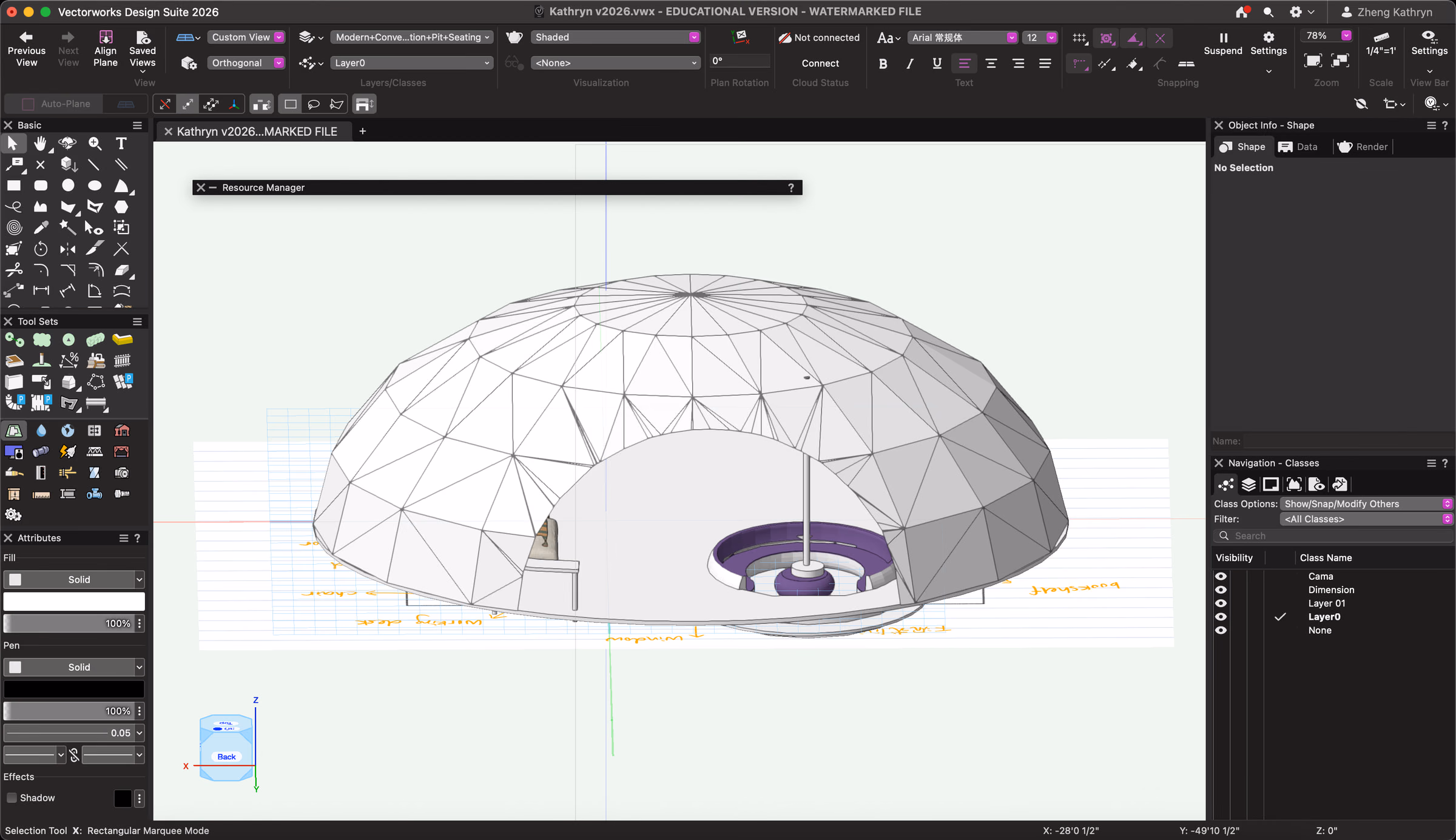Screen dimensions: 1456x840
Task: Select the Rectangle tool
Action: [x=13, y=186]
